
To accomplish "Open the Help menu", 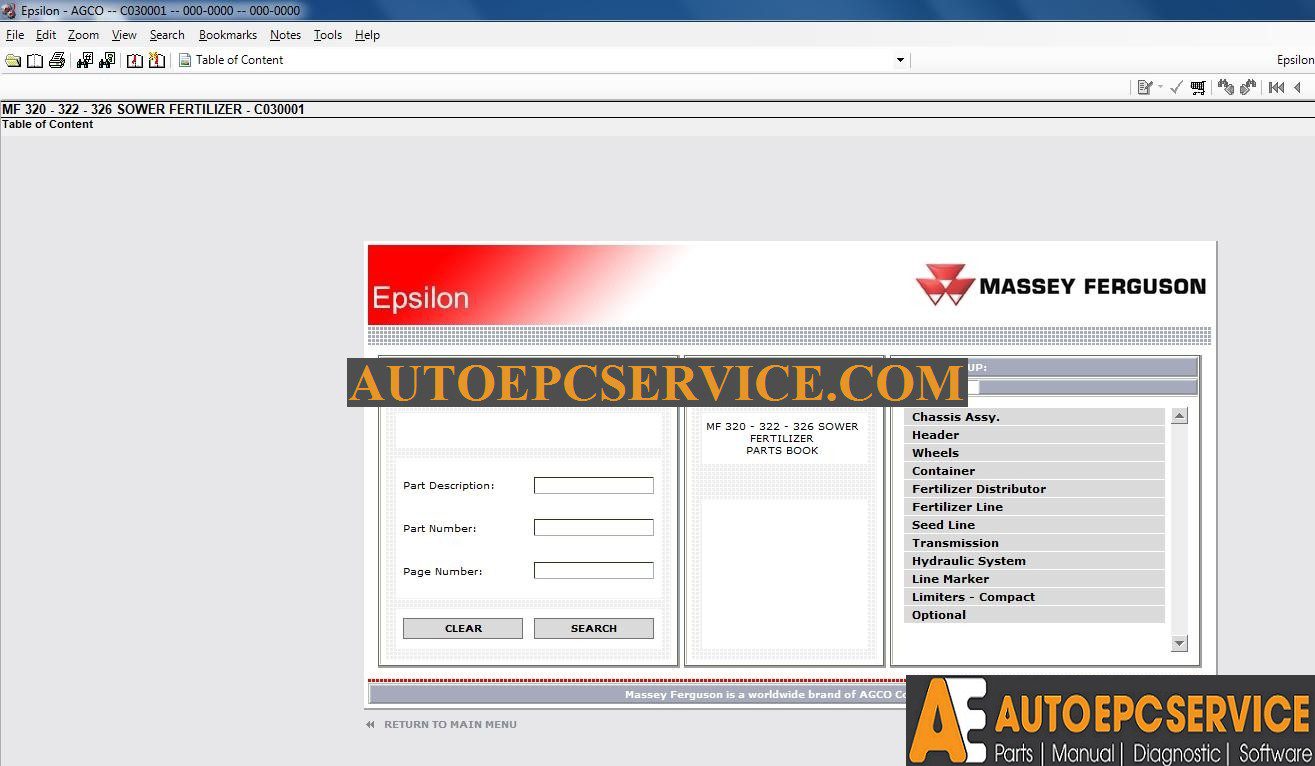I will (x=367, y=35).
